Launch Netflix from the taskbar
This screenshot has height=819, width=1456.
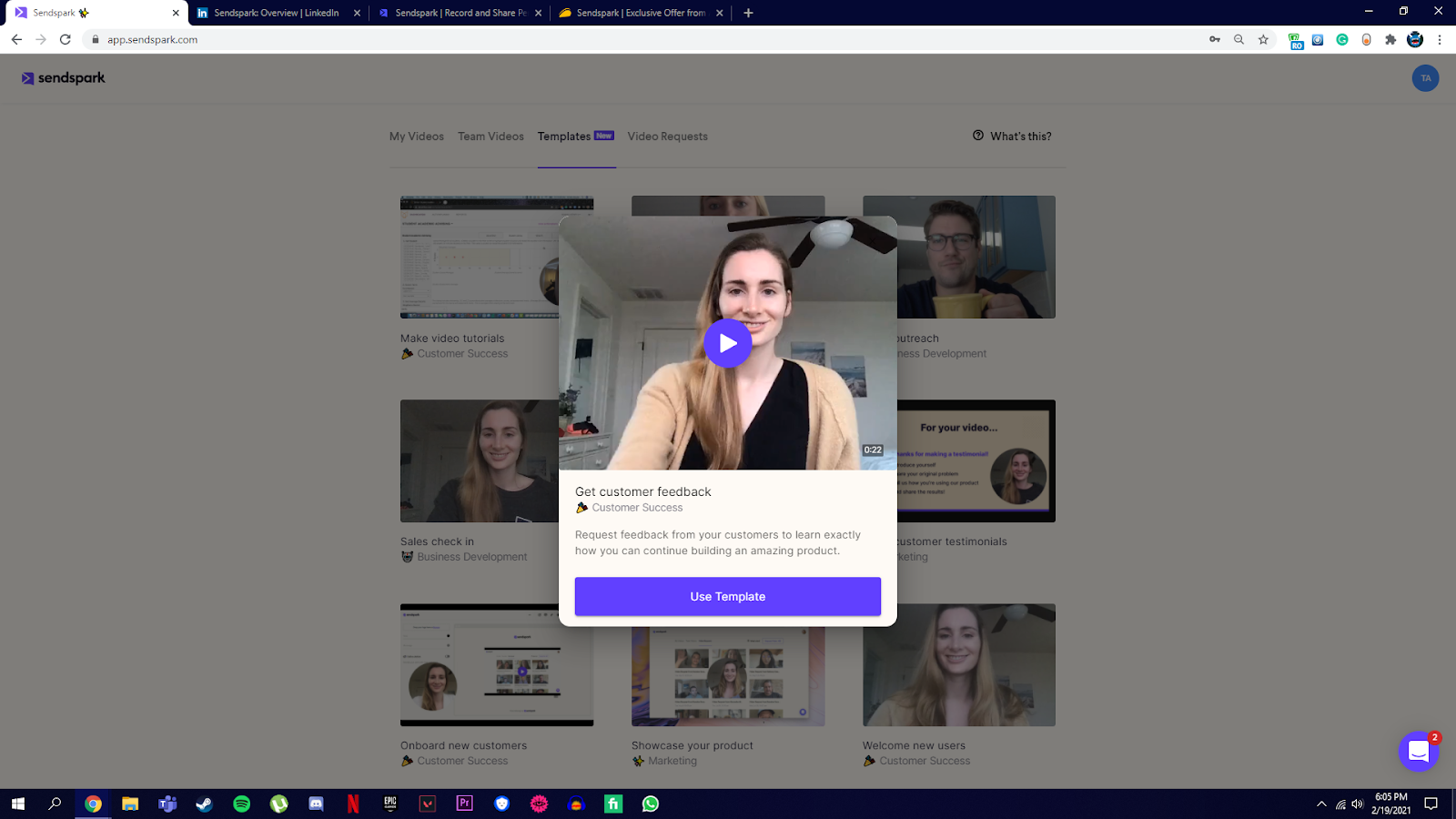point(353,804)
